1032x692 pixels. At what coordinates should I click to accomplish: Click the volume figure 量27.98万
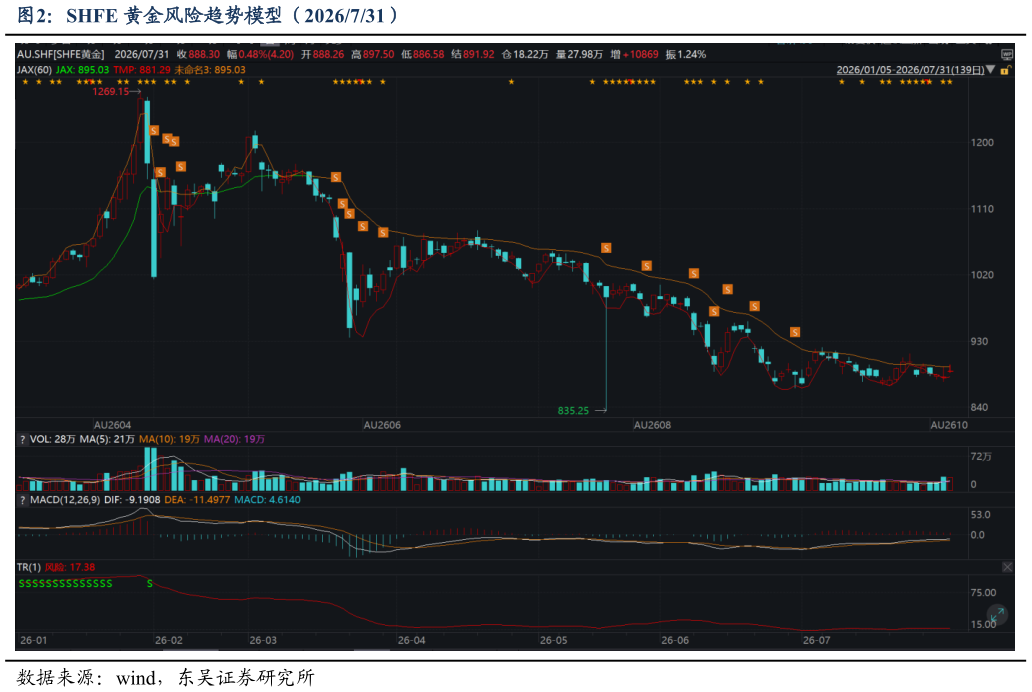579,55
